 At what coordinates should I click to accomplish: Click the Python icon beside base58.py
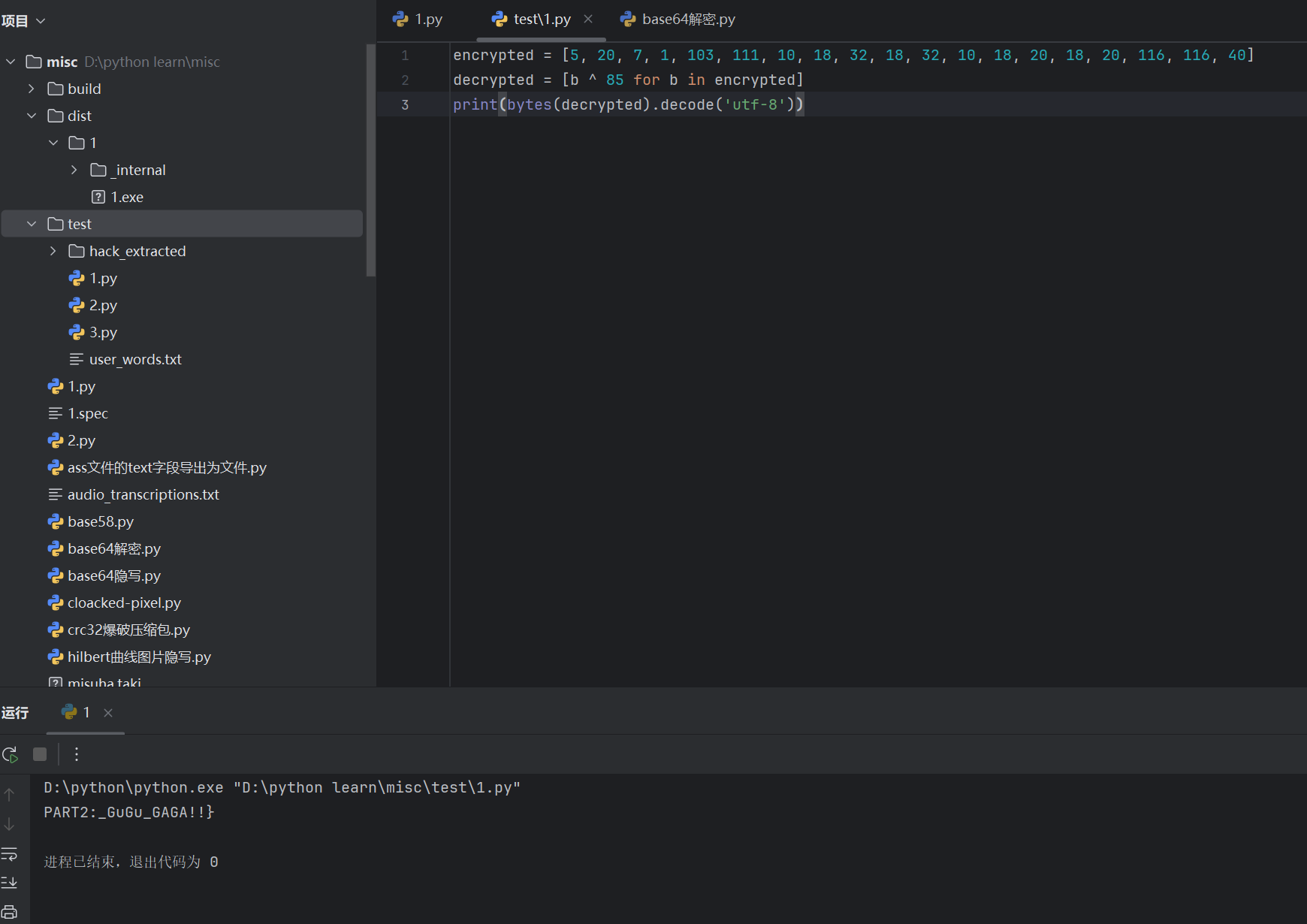click(x=56, y=521)
